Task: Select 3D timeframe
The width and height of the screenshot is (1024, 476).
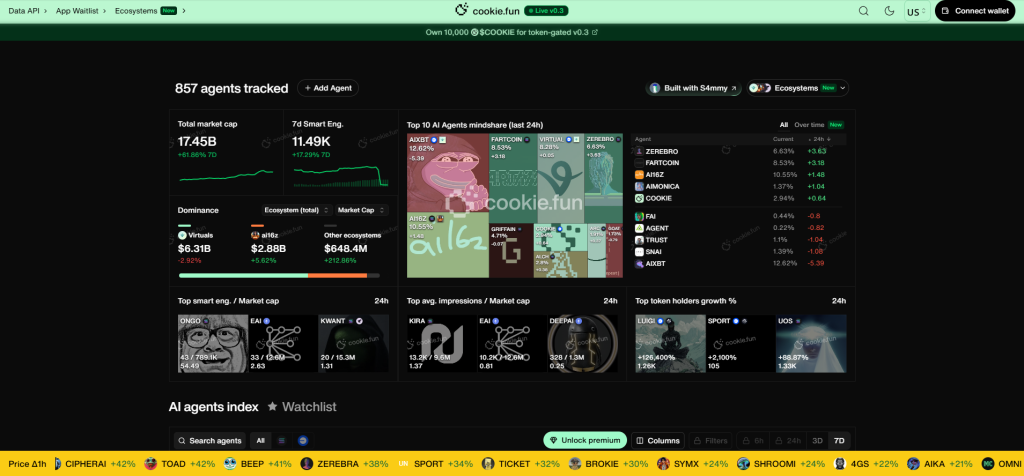Action: [817, 441]
